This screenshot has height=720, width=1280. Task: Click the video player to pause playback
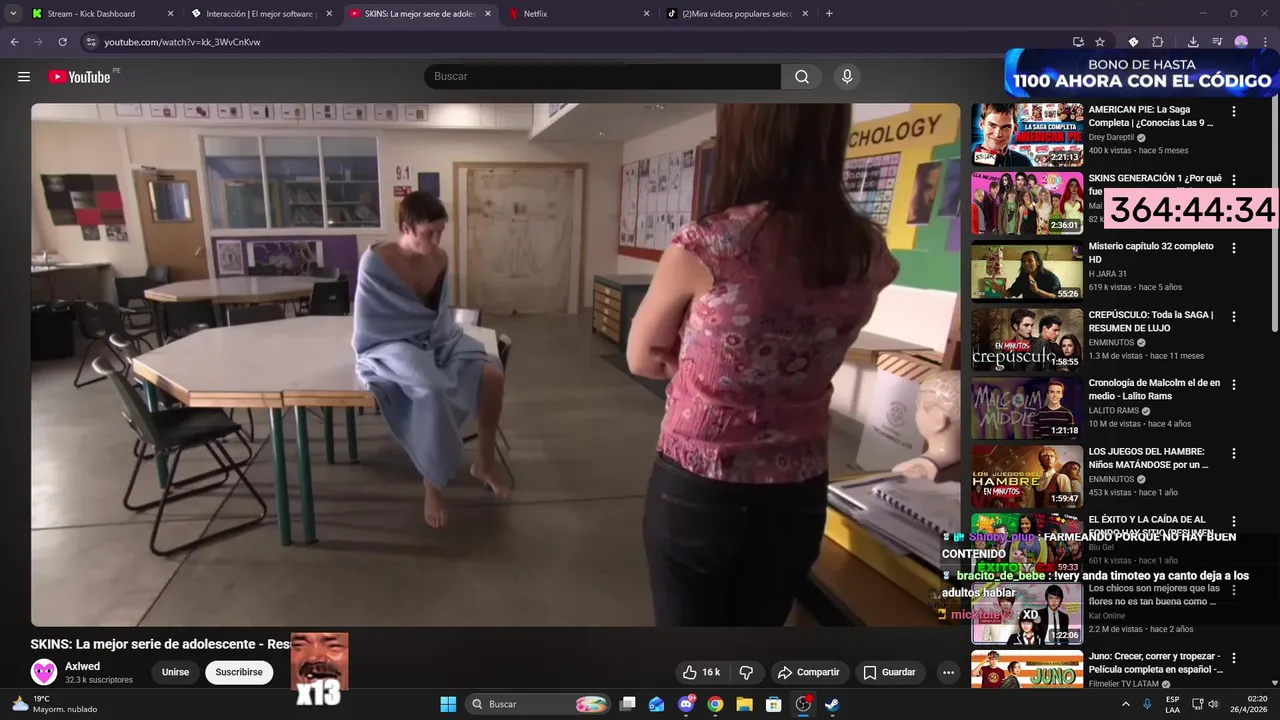(x=495, y=365)
